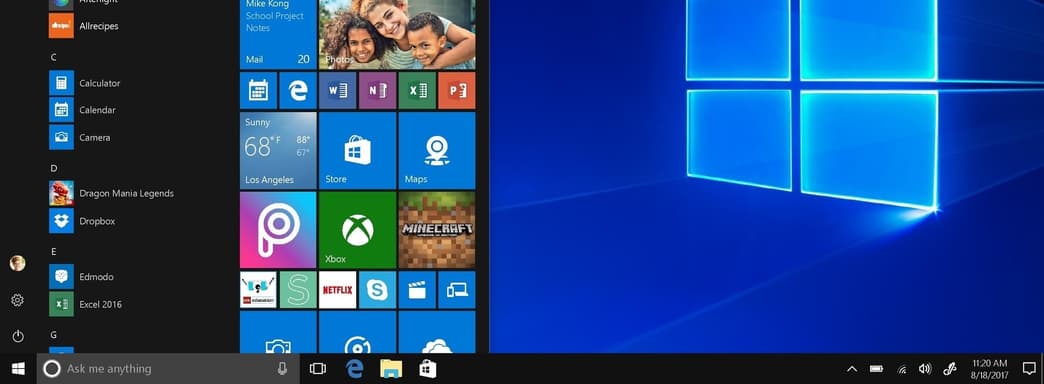The height and width of the screenshot is (384, 1044).
Task: Open the Weather tile showing Los Angeles
Action: click(x=278, y=150)
